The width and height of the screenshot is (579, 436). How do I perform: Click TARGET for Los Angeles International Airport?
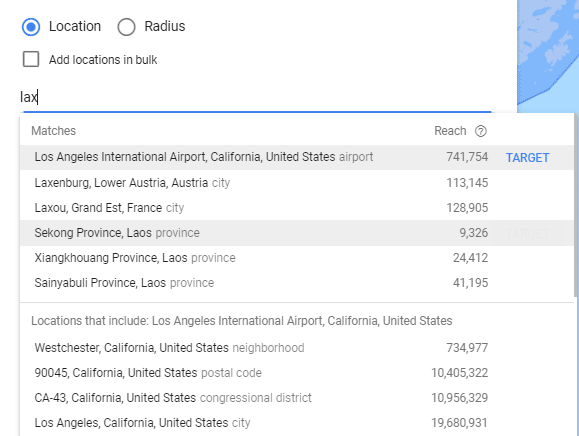tap(527, 158)
